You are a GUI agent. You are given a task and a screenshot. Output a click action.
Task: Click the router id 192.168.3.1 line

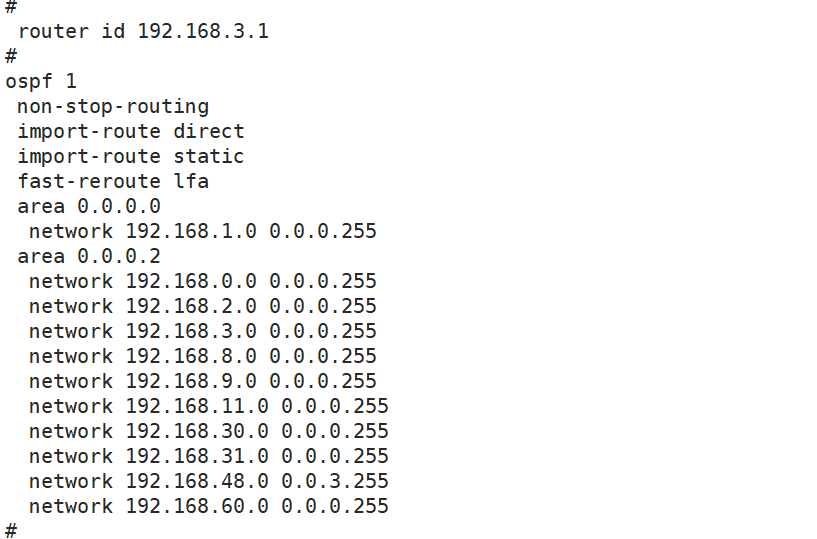click(x=143, y=31)
